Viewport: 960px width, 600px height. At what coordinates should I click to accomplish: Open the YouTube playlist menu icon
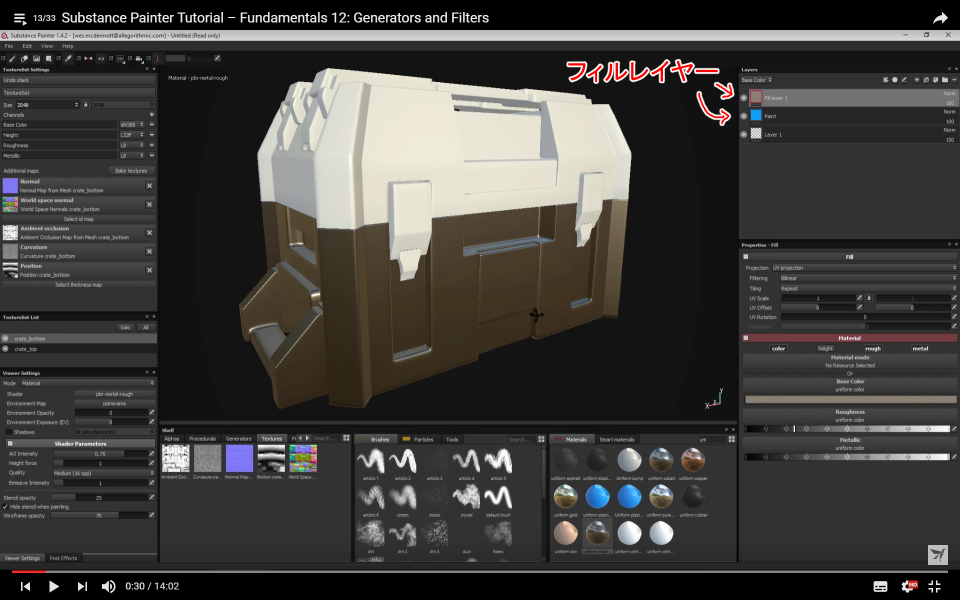tap(20, 18)
